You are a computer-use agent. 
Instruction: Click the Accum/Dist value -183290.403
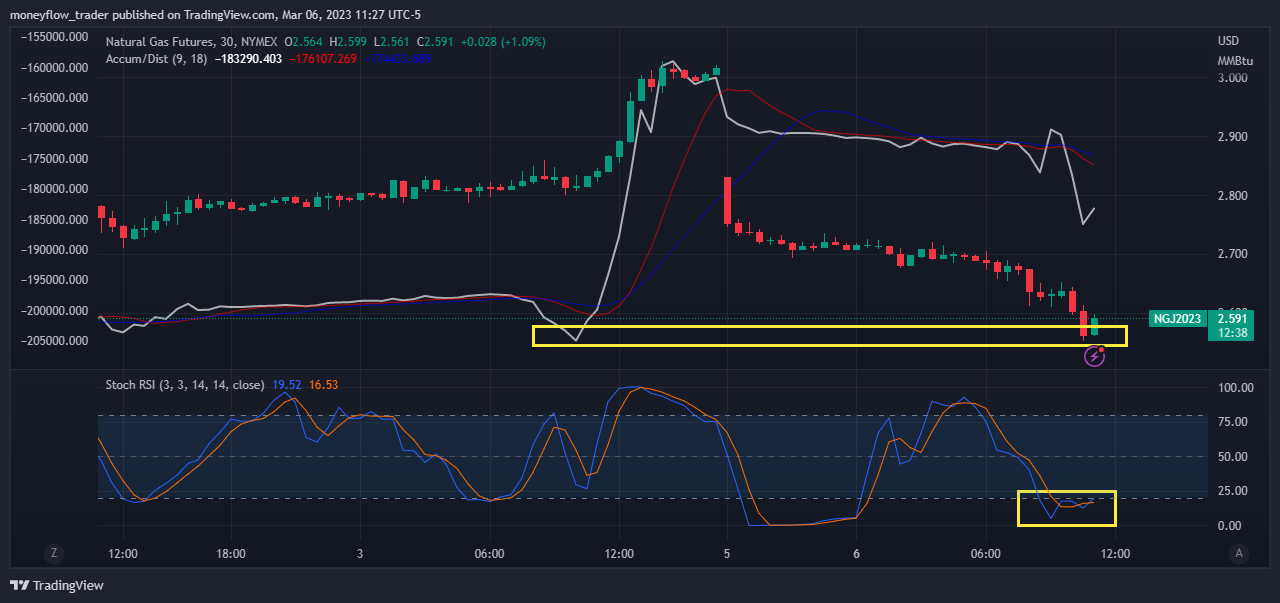point(249,59)
